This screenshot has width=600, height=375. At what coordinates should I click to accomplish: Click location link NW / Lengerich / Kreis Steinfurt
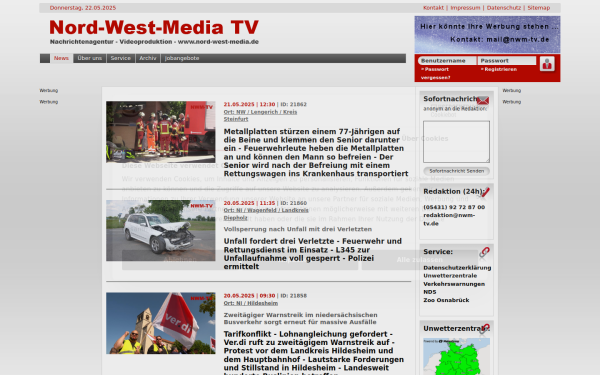260,116
